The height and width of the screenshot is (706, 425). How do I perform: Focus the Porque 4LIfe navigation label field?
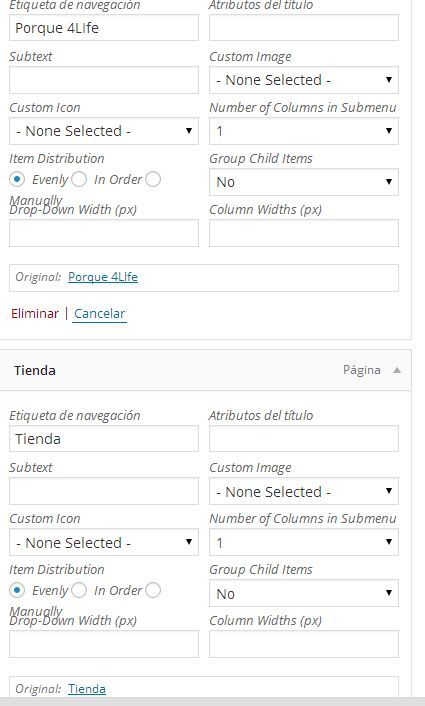[x=104, y=28]
